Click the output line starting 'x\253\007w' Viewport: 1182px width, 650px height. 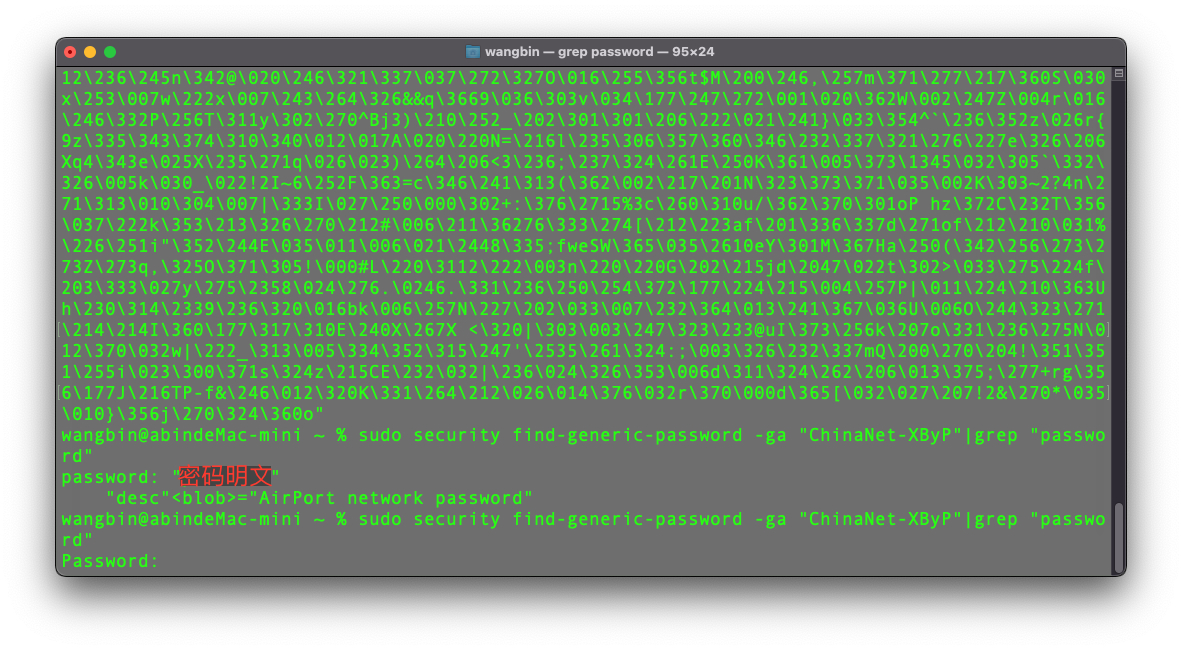583,99
